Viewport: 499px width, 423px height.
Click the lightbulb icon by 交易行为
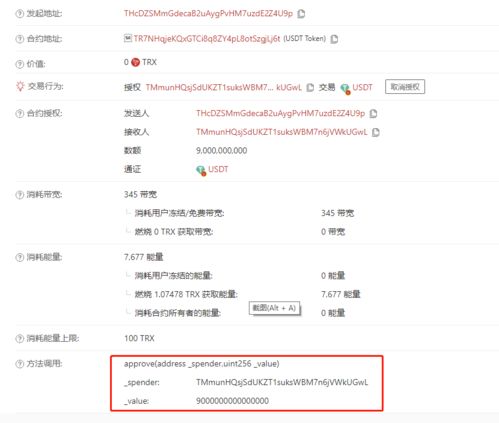click(x=20, y=86)
